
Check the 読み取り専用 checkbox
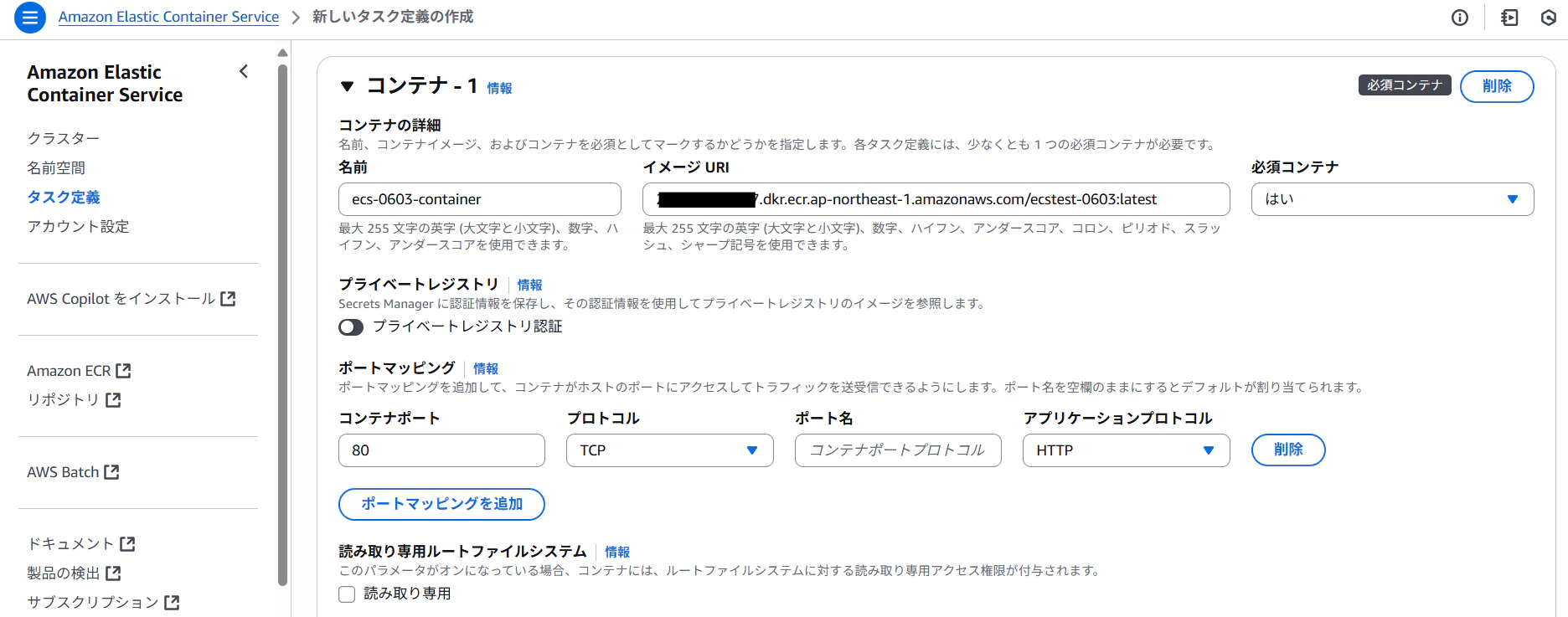[347, 594]
